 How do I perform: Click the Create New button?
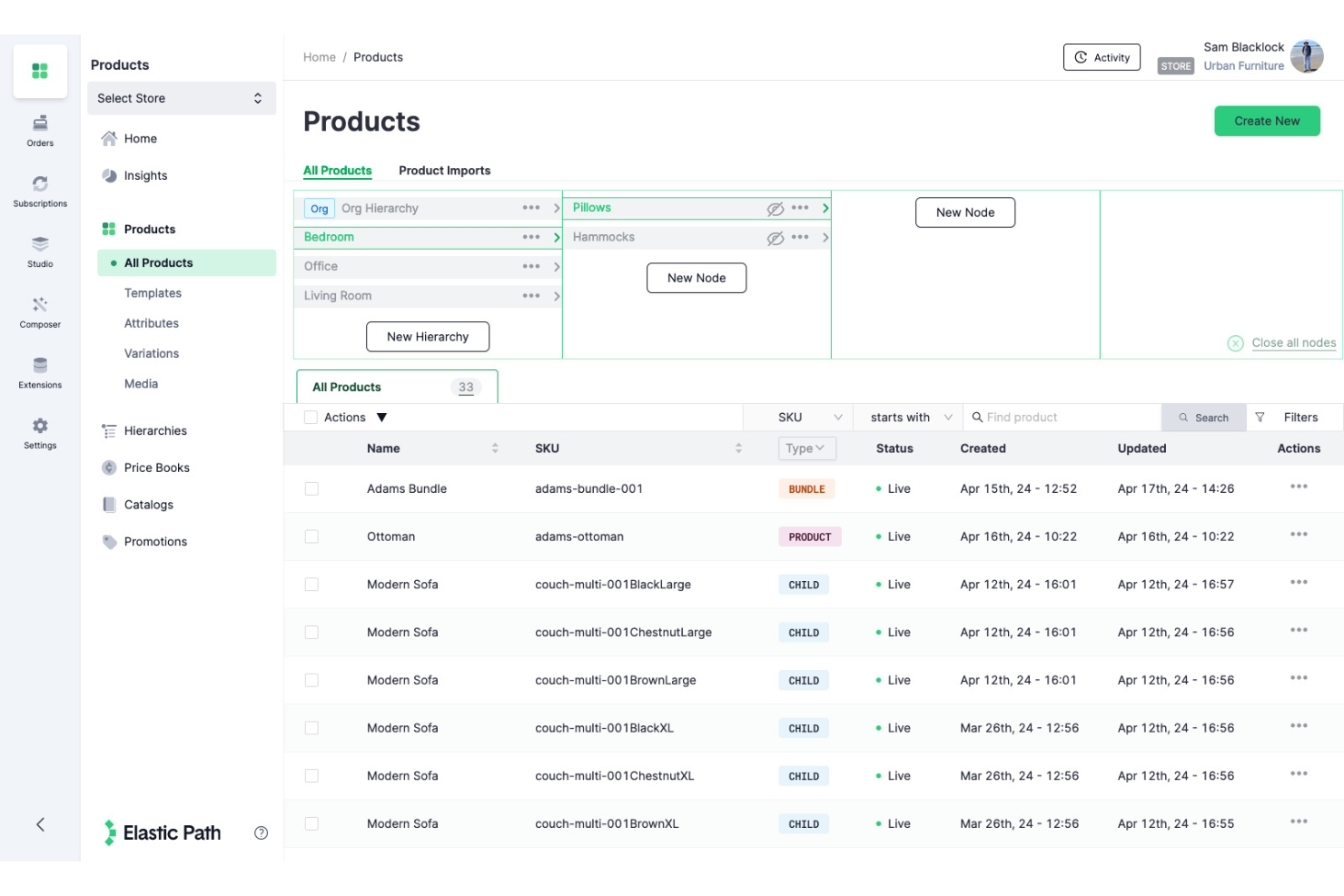[1267, 121]
